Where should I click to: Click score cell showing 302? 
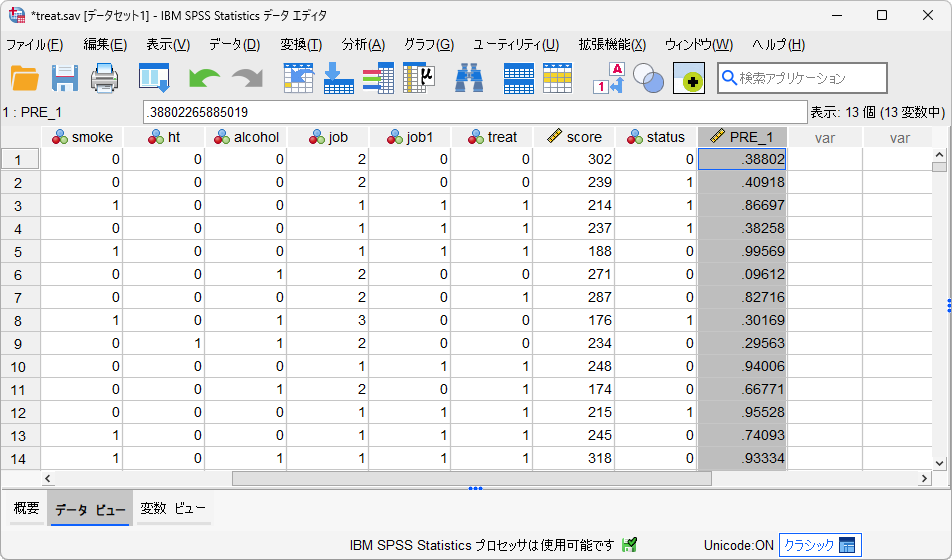coord(574,159)
